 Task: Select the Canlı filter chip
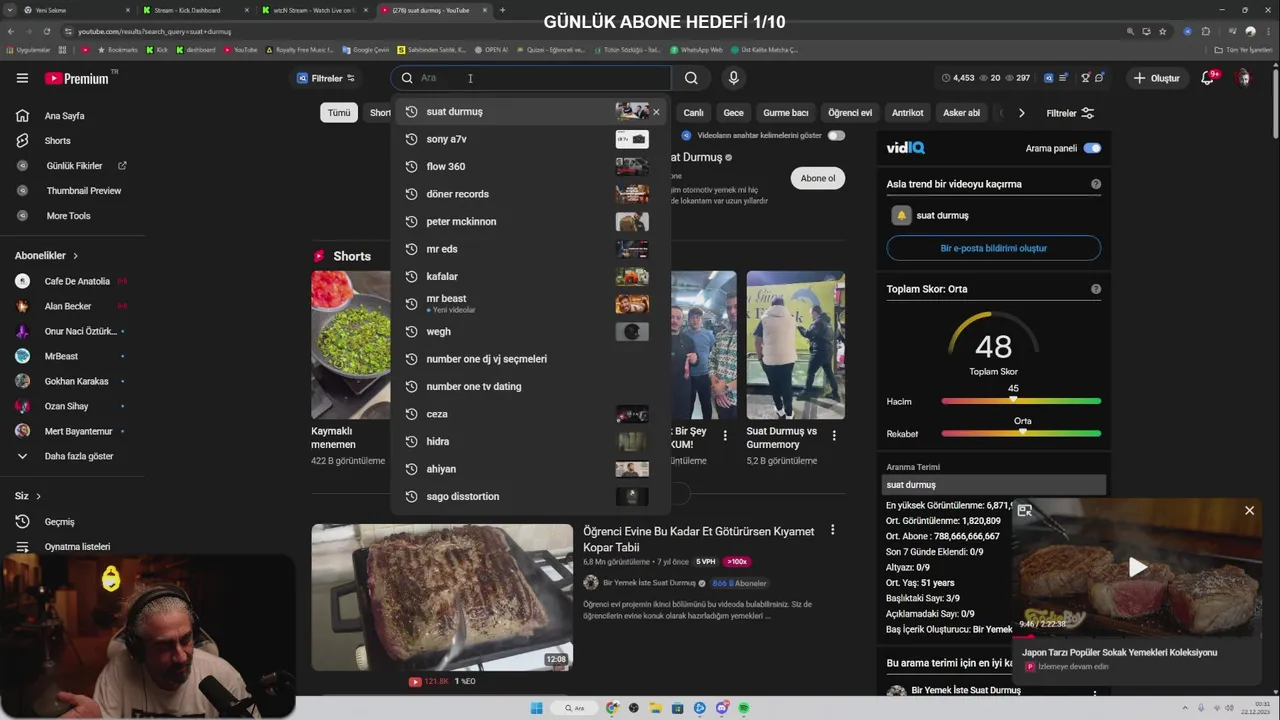point(693,113)
